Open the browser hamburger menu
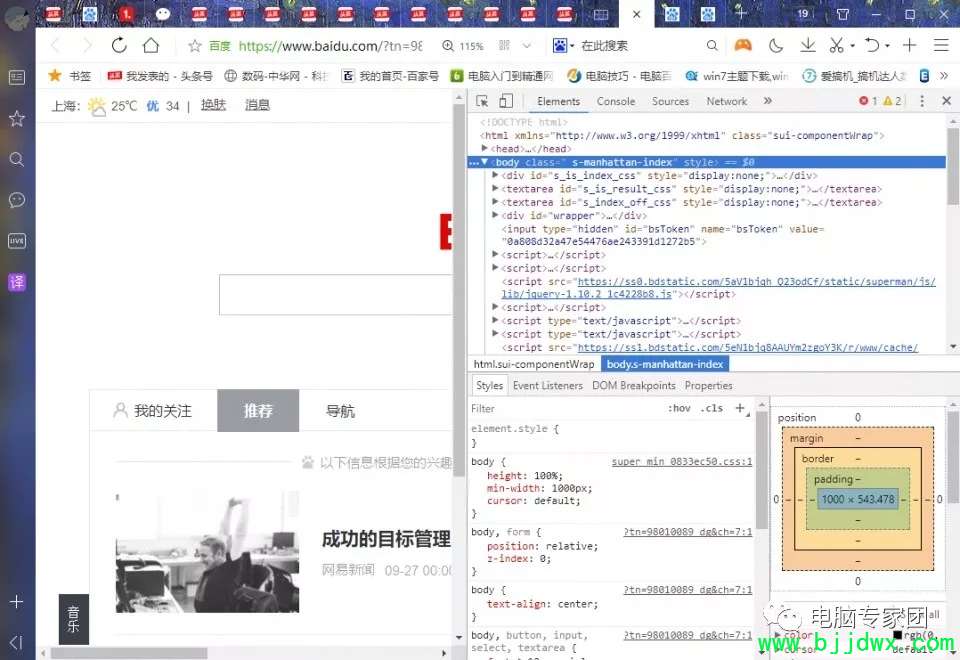The image size is (960, 660). point(941,45)
